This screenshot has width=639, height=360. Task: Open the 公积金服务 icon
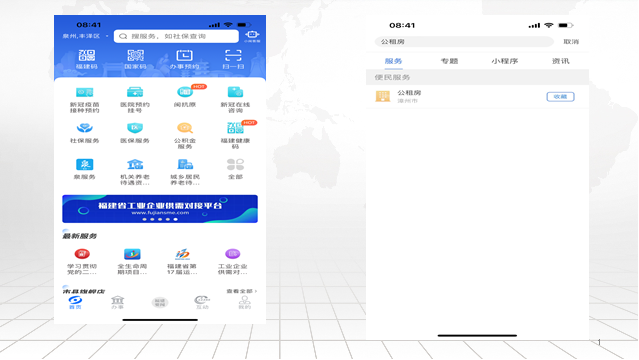[185, 128]
